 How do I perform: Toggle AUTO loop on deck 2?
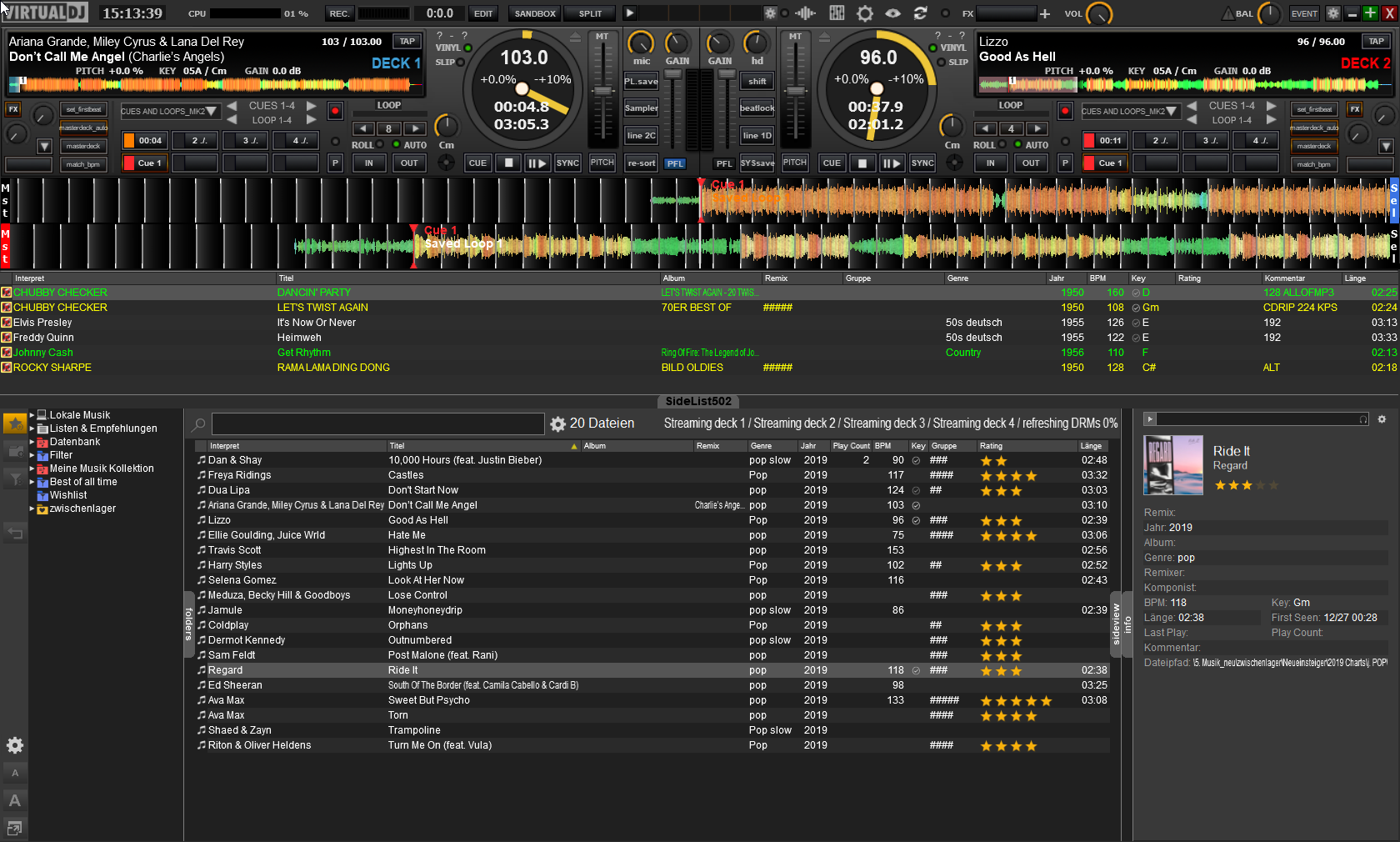(x=1017, y=144)
